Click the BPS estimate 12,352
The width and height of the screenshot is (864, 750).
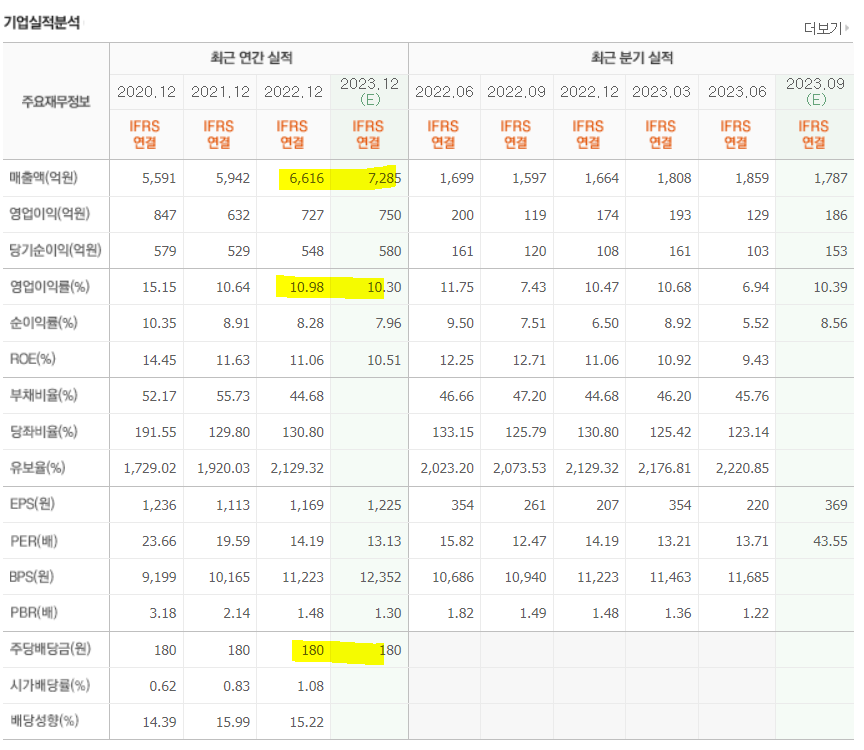pos(380,578)
